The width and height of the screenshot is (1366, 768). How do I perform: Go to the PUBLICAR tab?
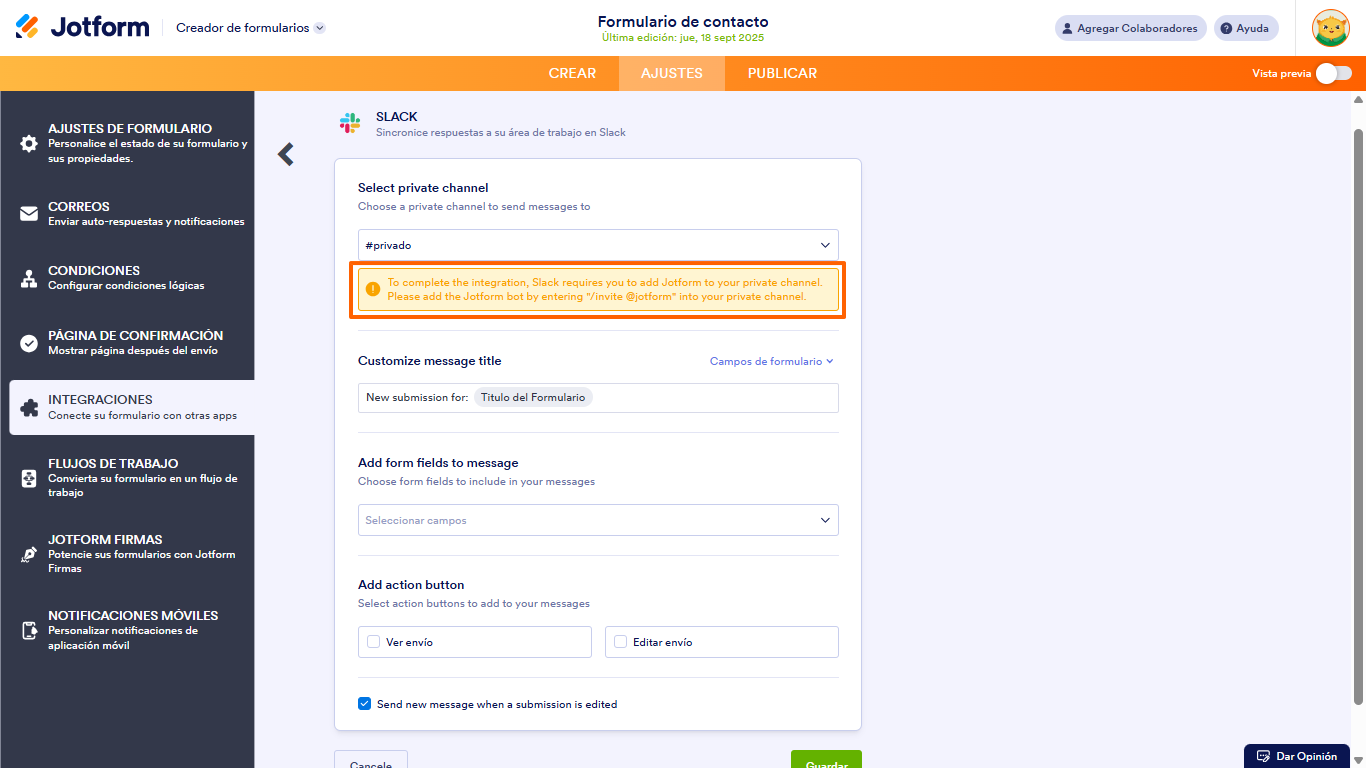pos(781,73)
